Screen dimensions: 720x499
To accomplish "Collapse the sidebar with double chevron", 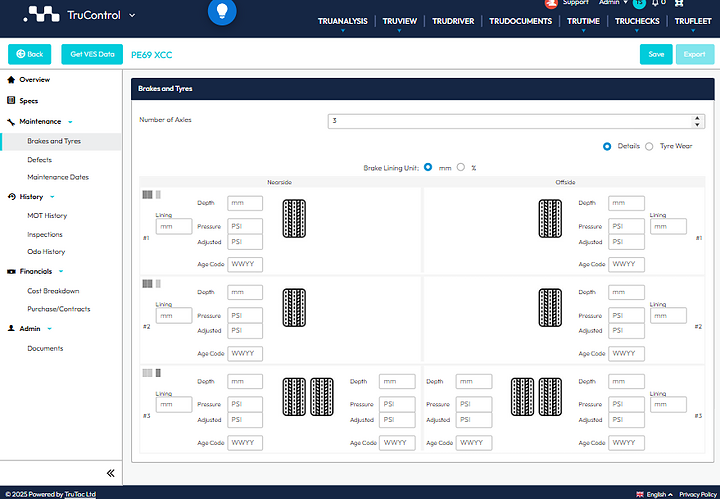I will coord(110,473).
